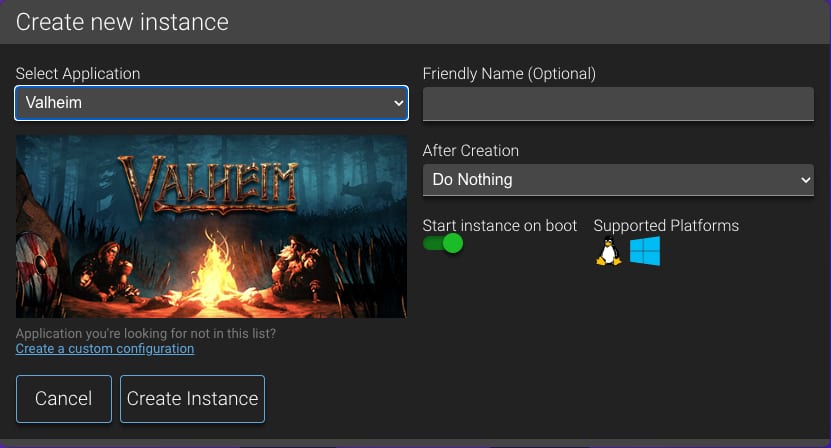The image size is (831, 448).
Task: Click the Windows logo platform icon
Action: 645,251
